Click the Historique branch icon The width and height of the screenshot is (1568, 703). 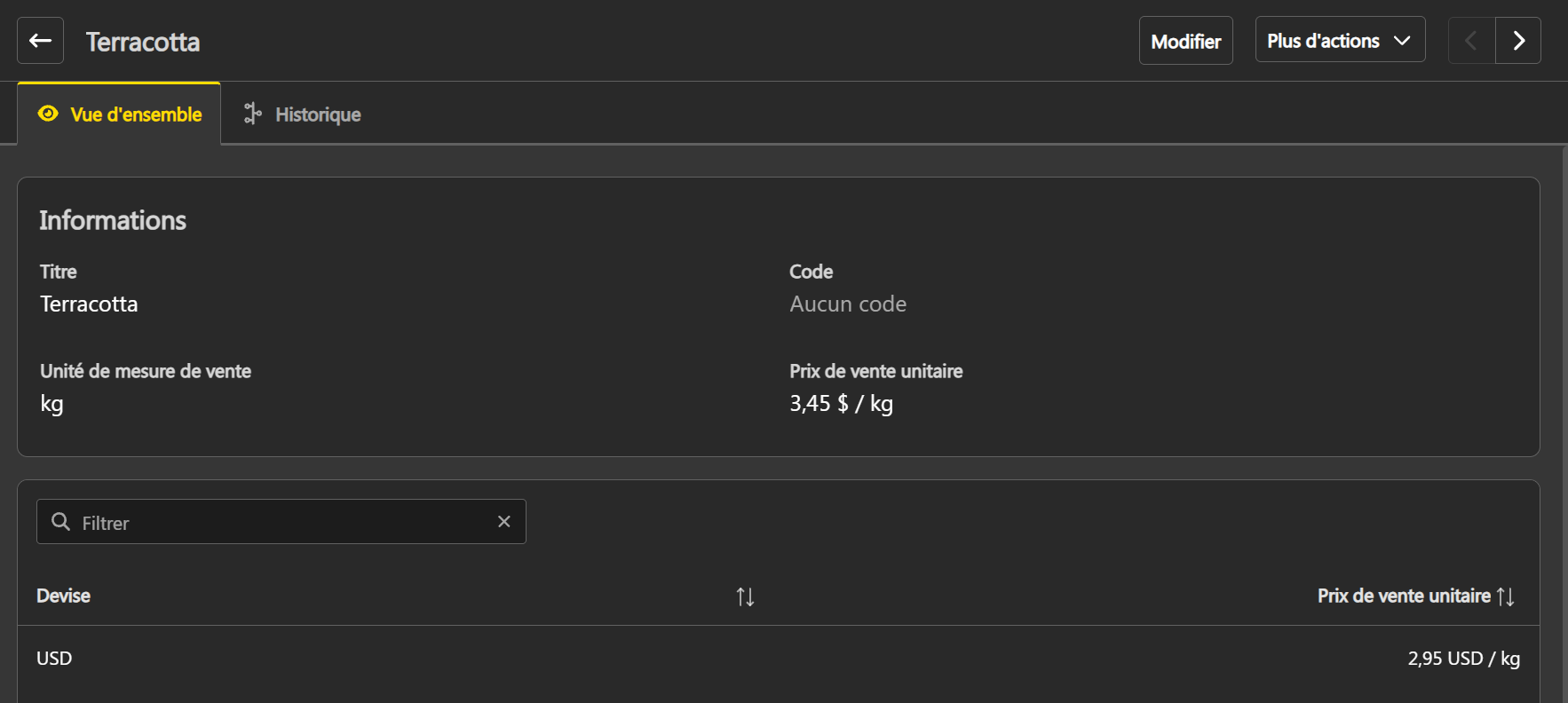(x=253, y=114)
